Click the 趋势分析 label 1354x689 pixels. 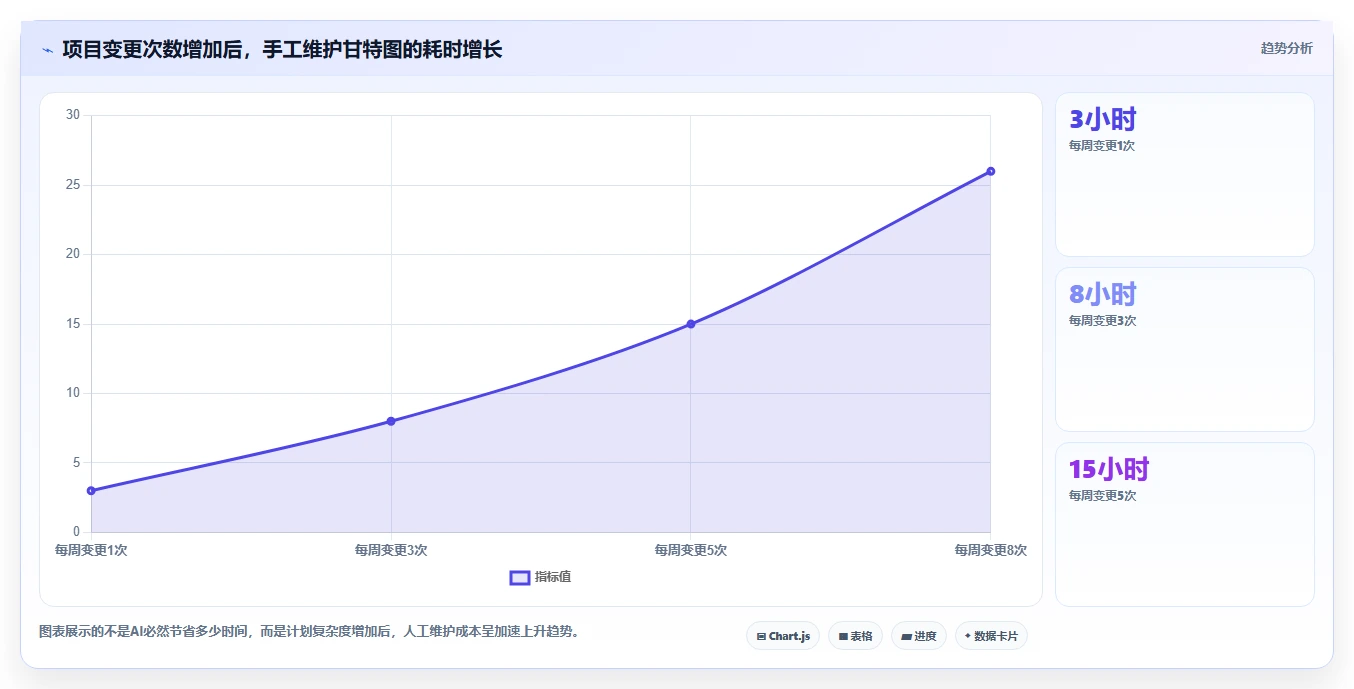point(1286,48)
